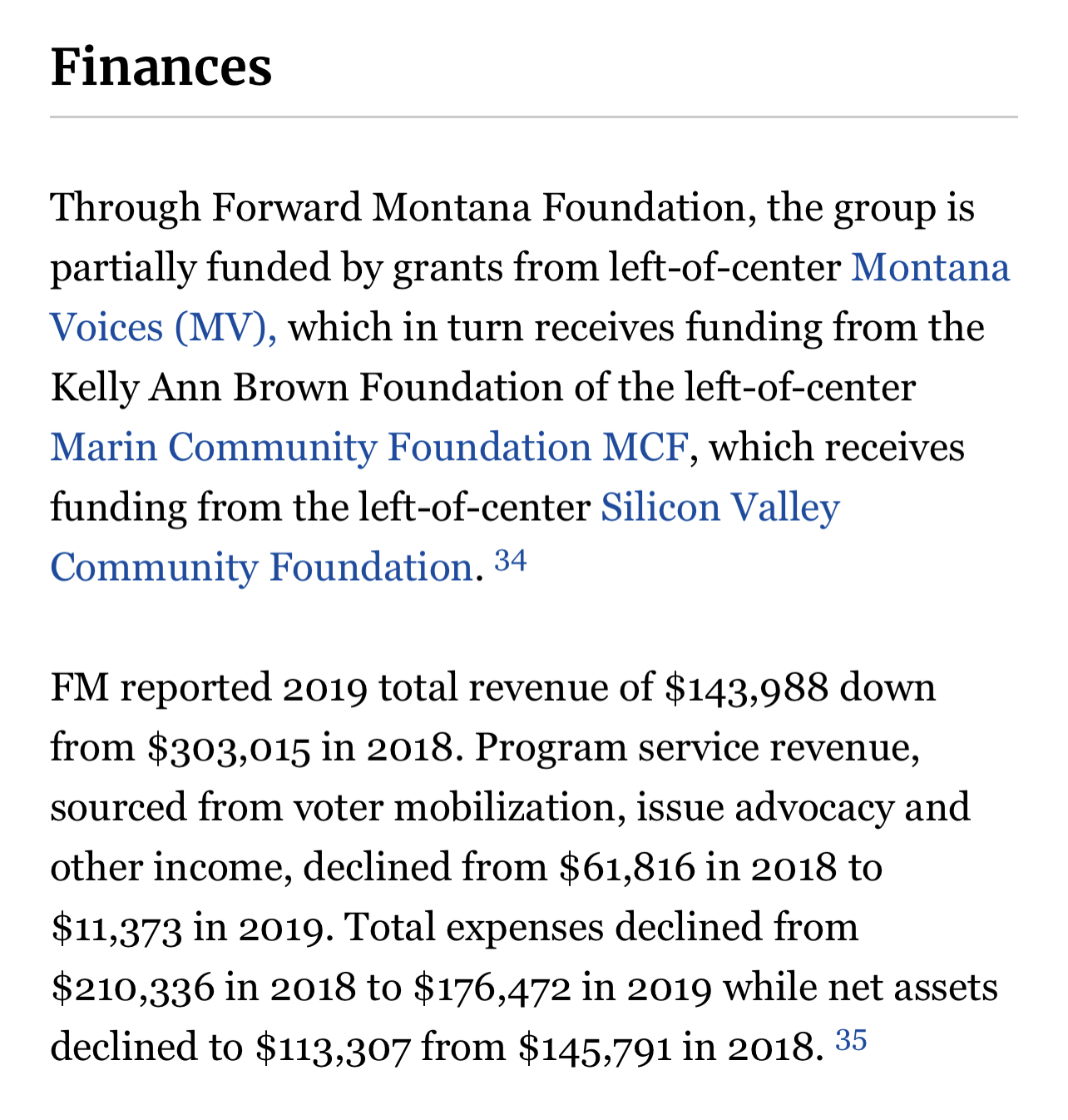Click the Finances section heading

(x=161, y=67)
